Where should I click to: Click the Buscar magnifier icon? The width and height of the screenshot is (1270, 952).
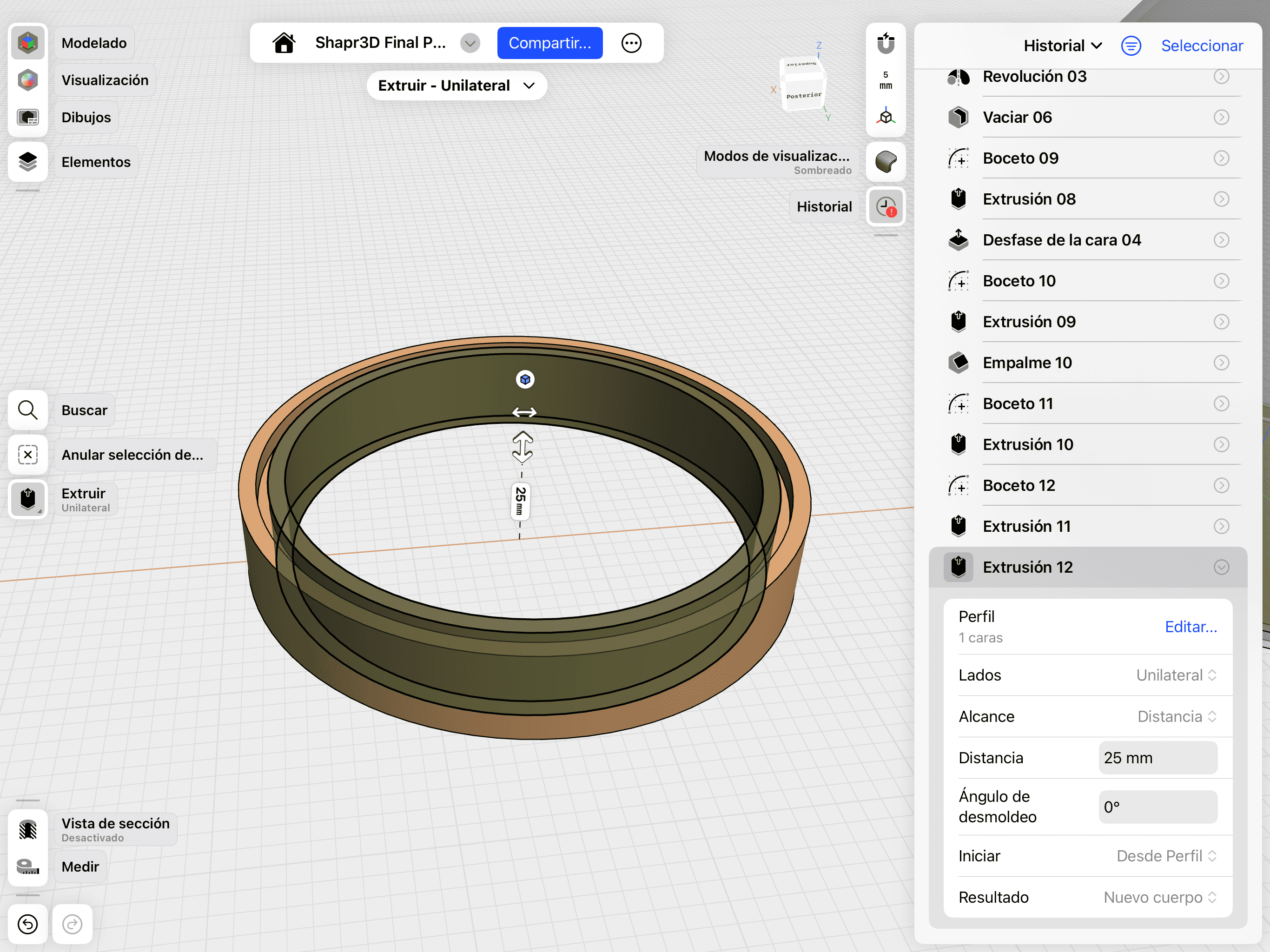pos(27,410)
